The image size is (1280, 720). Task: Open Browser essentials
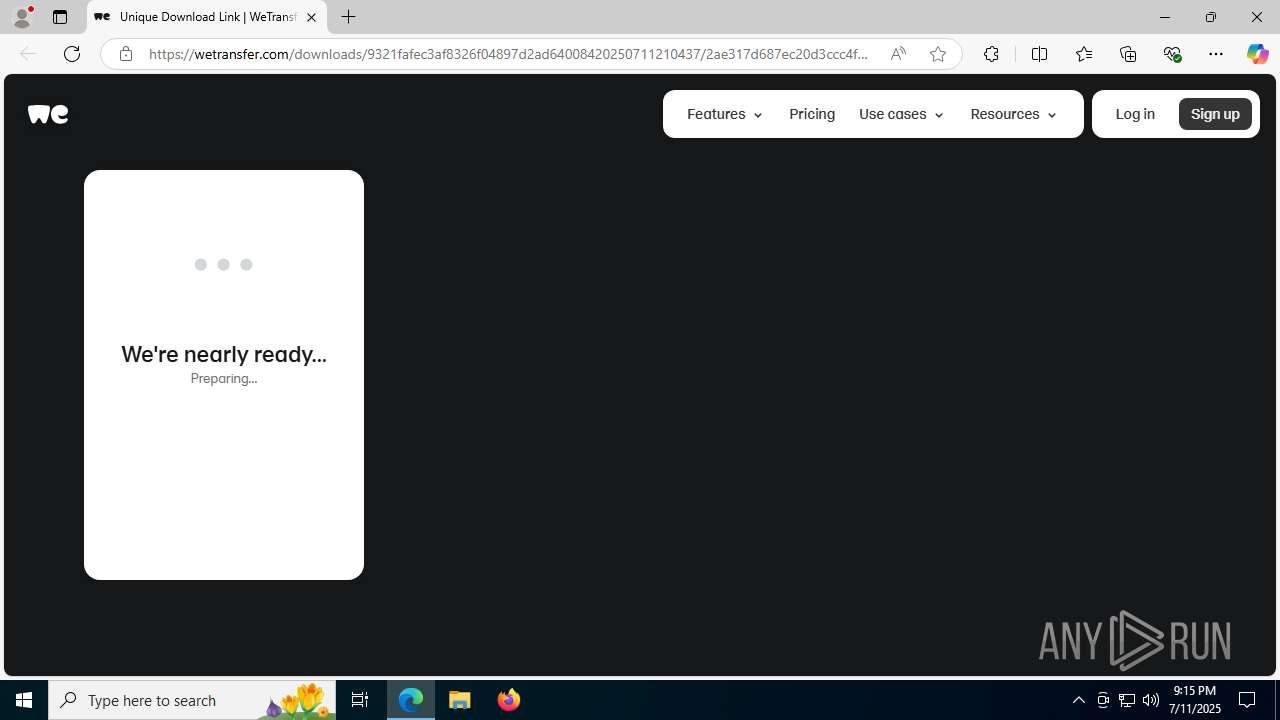coord(1172,54)
